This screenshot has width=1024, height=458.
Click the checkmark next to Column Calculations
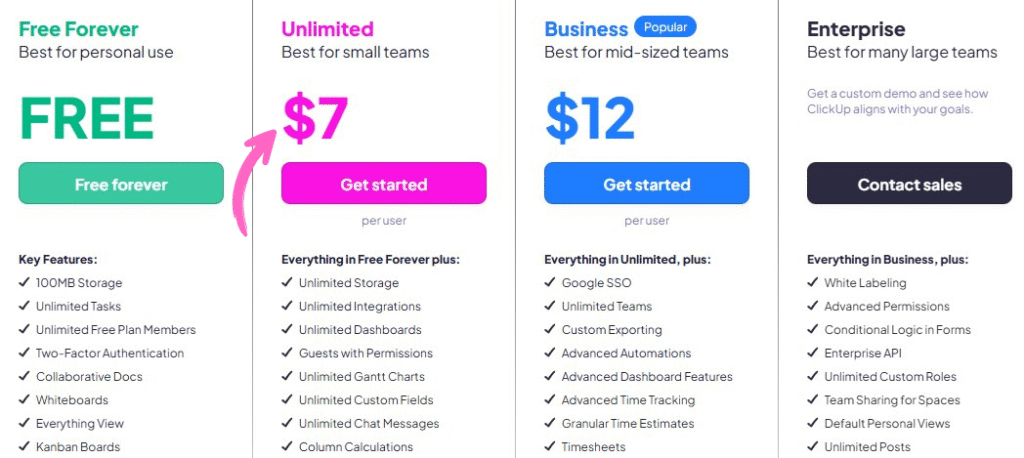287,447
